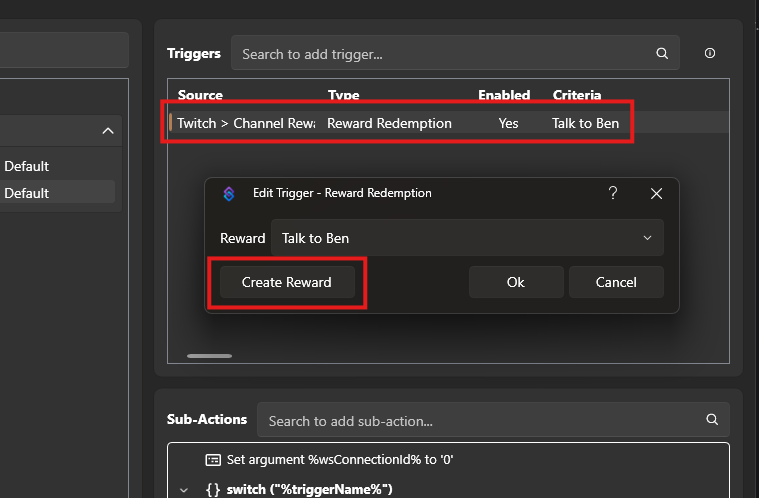Confirm with the Ok button
The height and width of the screenshot is (498, 759).
click(516, 282)
